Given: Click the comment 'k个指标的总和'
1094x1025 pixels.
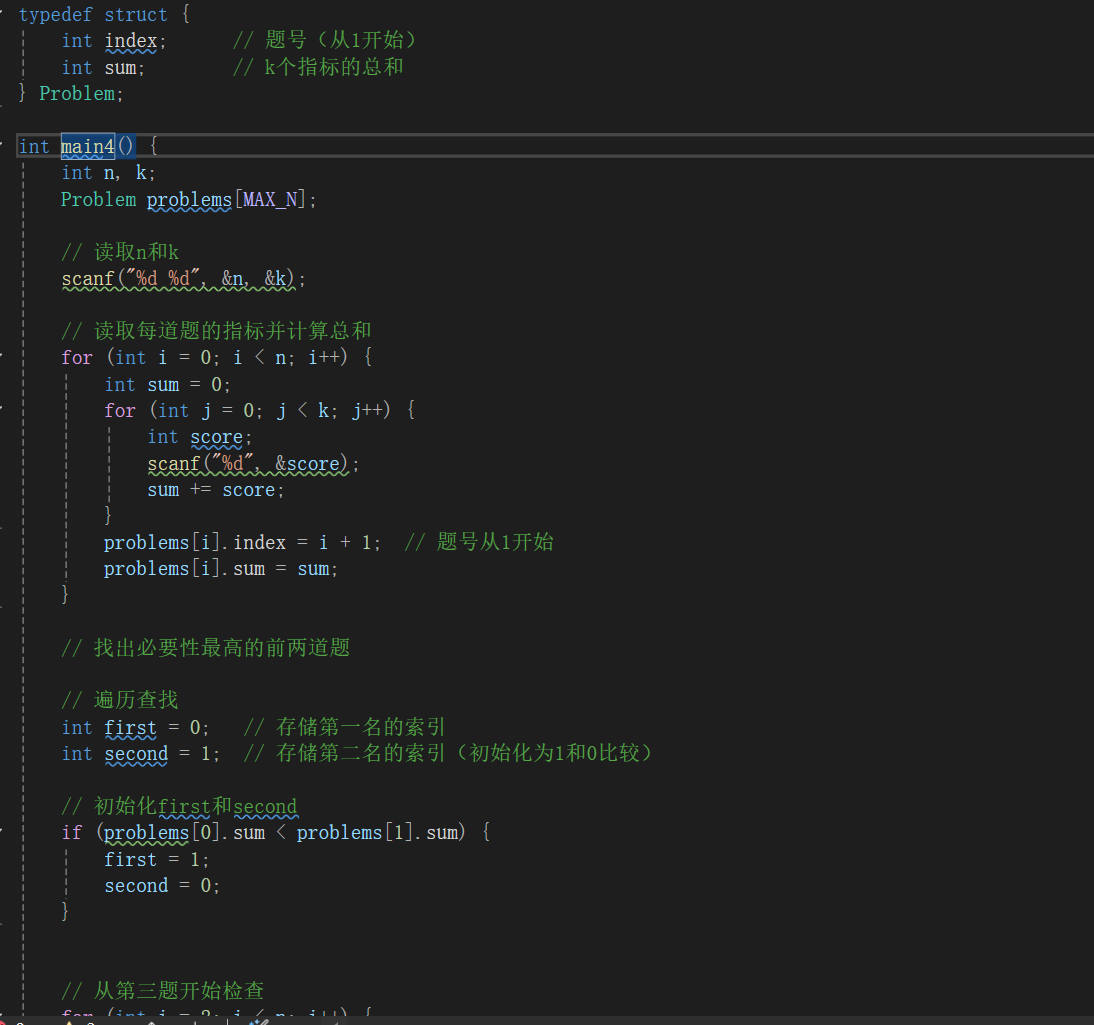Looking at the screenshot, I should click(334, 67).
